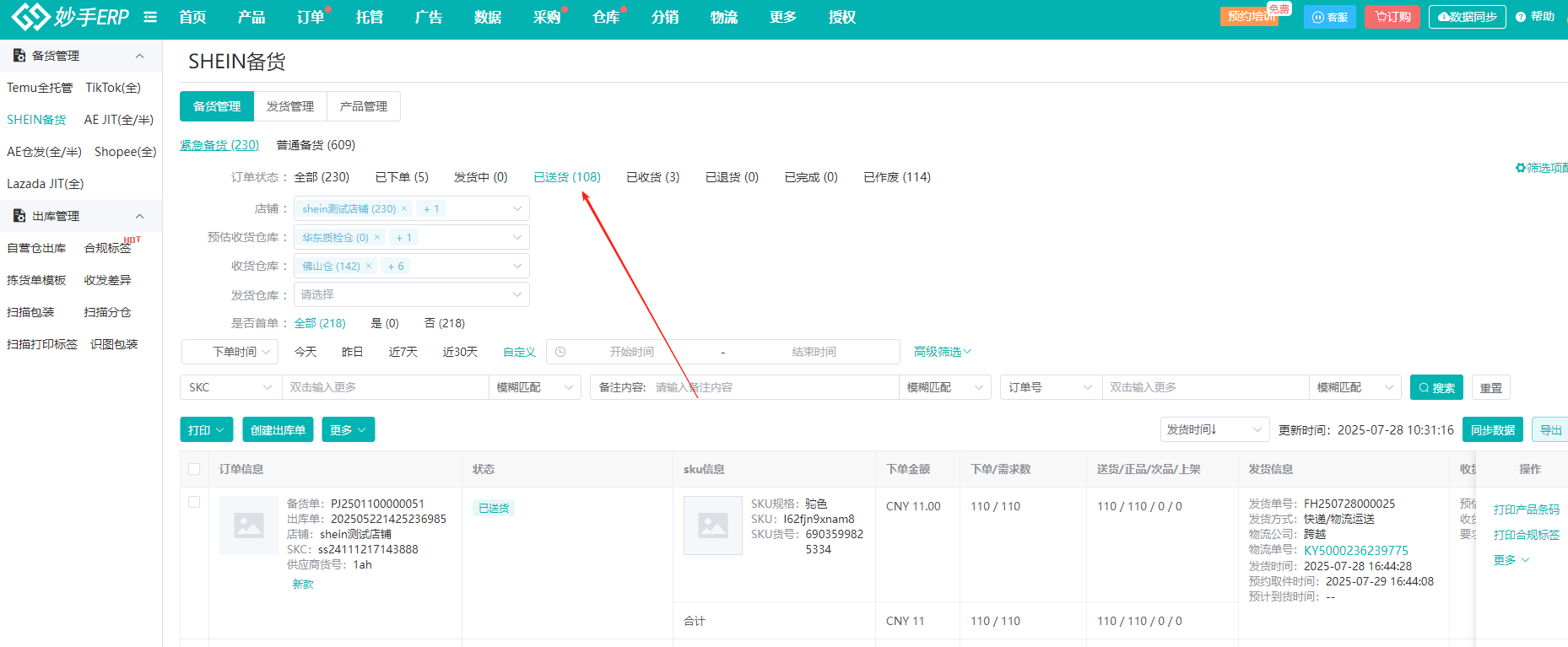This screenshot has height=647, width=1568.
Task: Select the 备货管理 tab
Action: click(x=217, y=106)
